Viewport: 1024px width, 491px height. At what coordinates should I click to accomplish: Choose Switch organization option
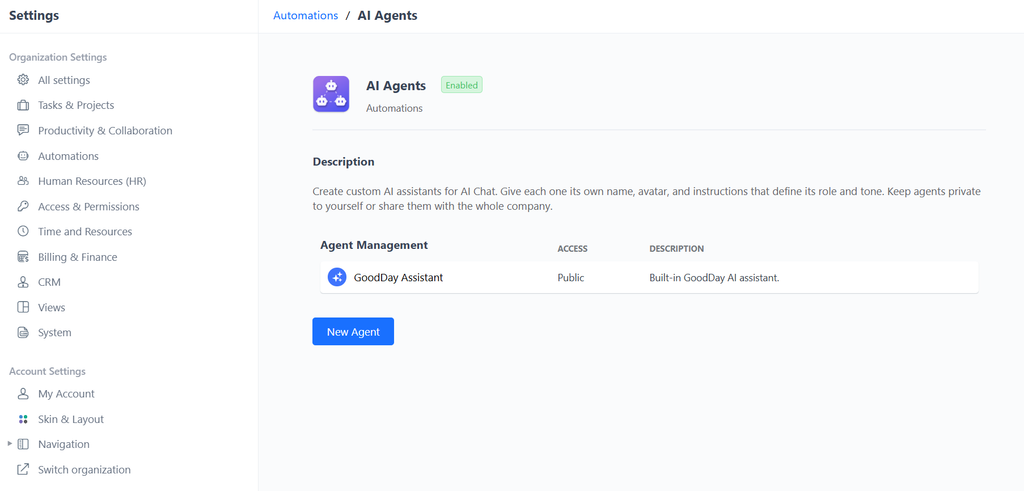pos(84,469)
